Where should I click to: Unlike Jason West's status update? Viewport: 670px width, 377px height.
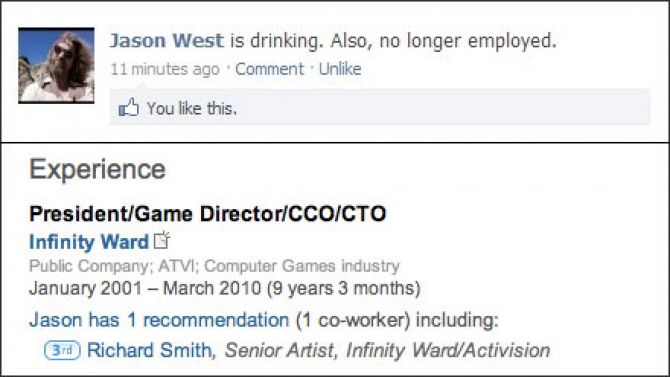[340, 69]
